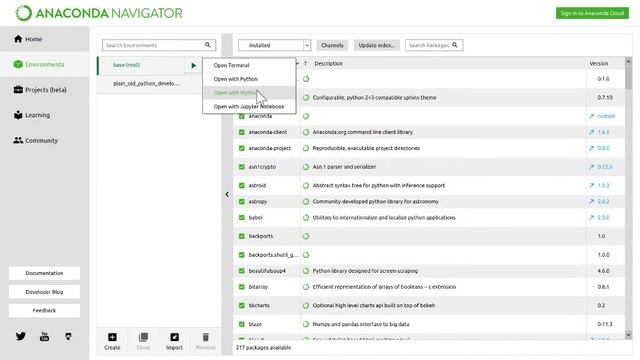Image resolution: width=640 pixels, height=360 pixels.
Task: Uncheck the astropy package
Action: click(242, 202)
